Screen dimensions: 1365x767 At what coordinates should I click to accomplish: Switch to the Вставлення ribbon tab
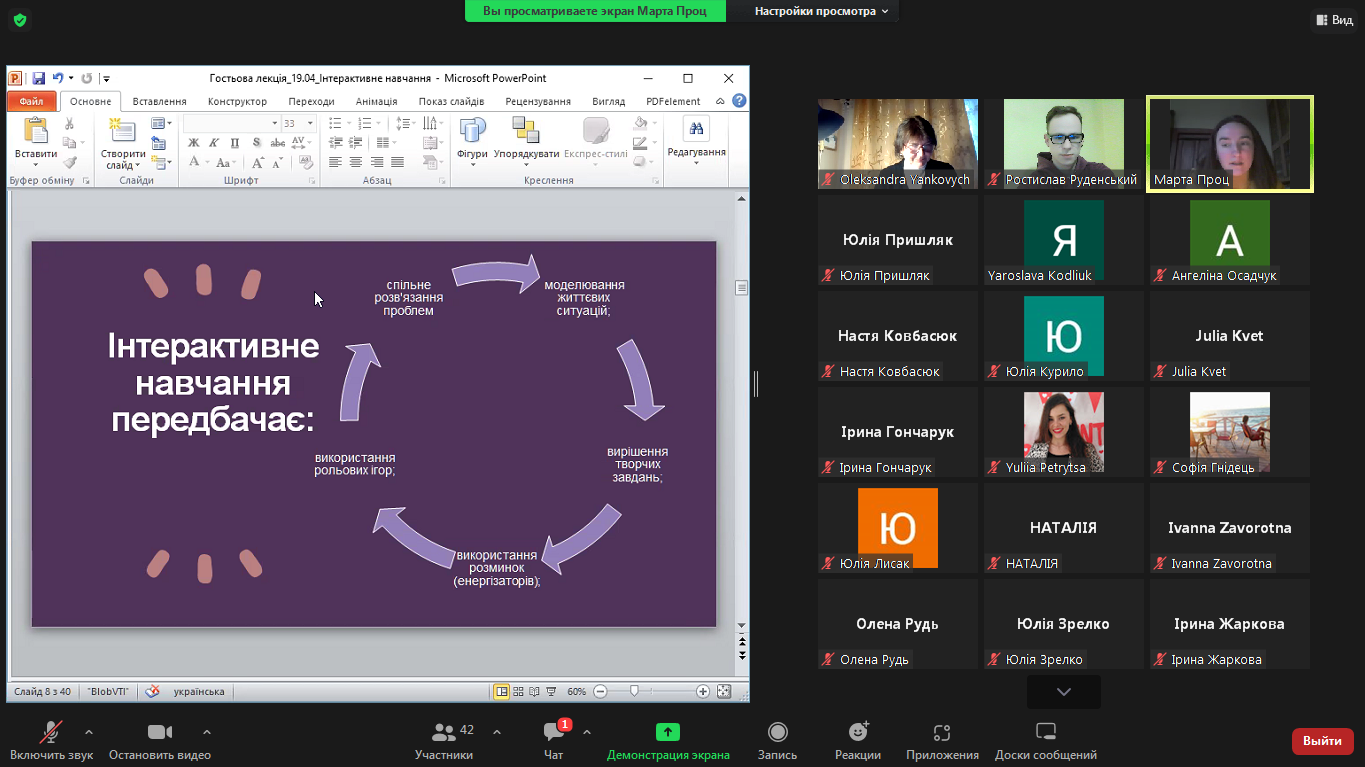(x=159, y=101)
